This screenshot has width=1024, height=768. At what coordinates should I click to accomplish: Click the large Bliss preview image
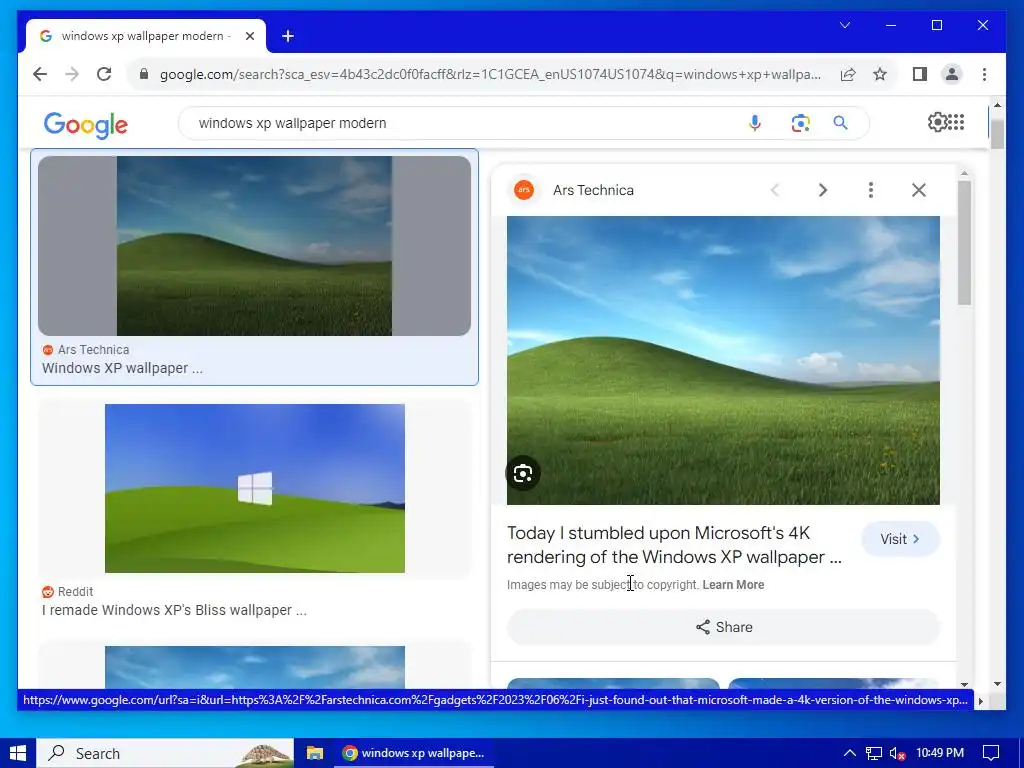click(x=723, y=360)
